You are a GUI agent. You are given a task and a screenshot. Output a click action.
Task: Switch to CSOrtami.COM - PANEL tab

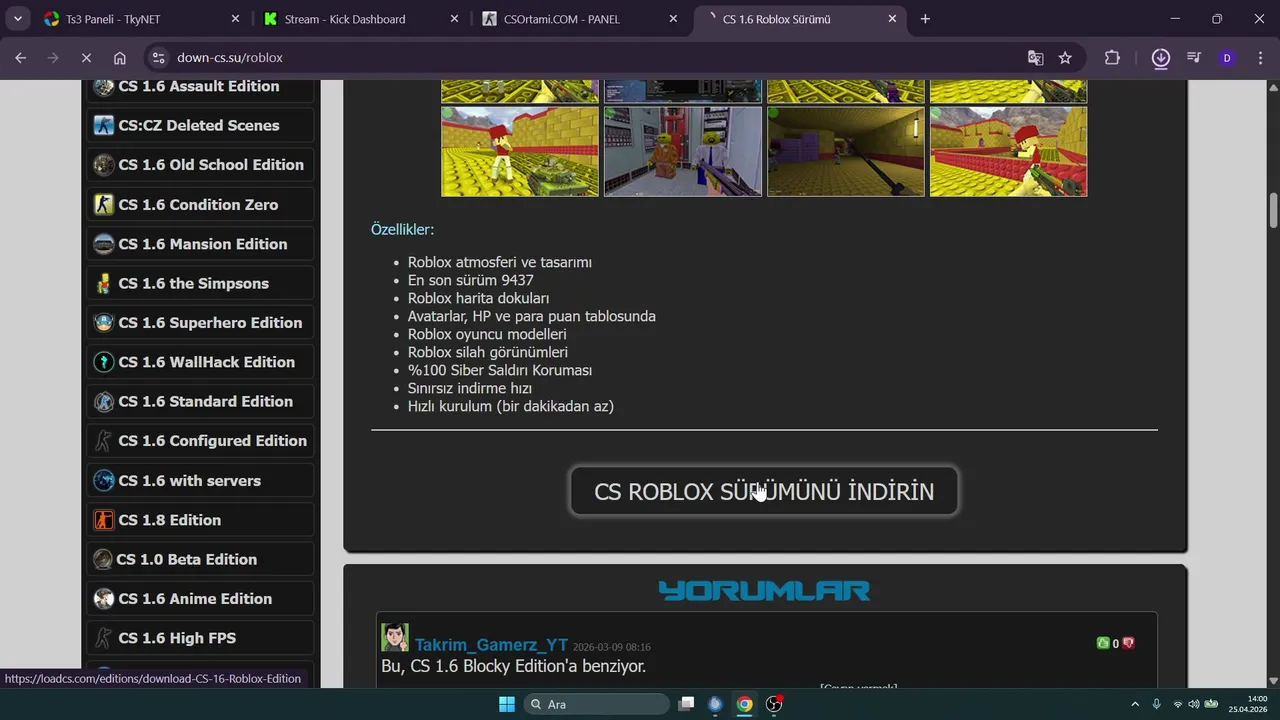pos(579,19)
